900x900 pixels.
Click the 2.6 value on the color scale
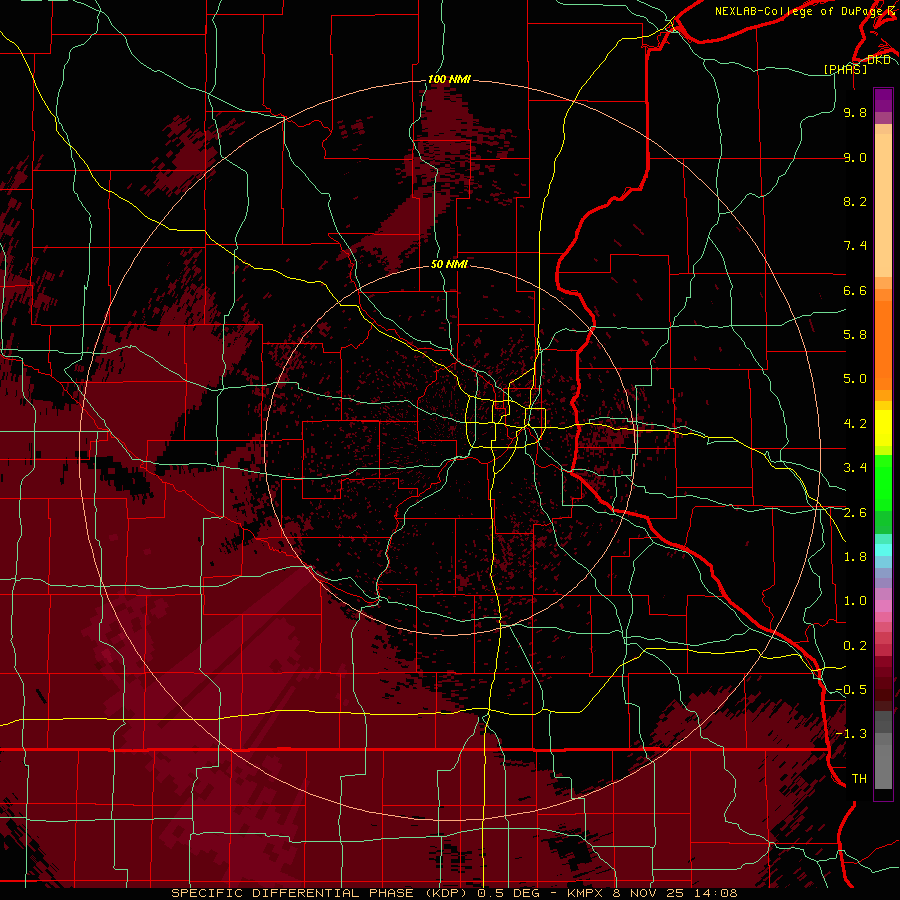(855, 513)
